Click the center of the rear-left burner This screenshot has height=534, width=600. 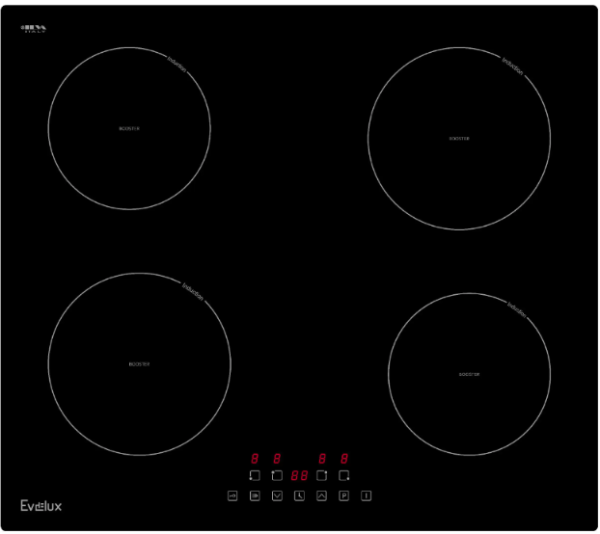(x=129, y=128)
